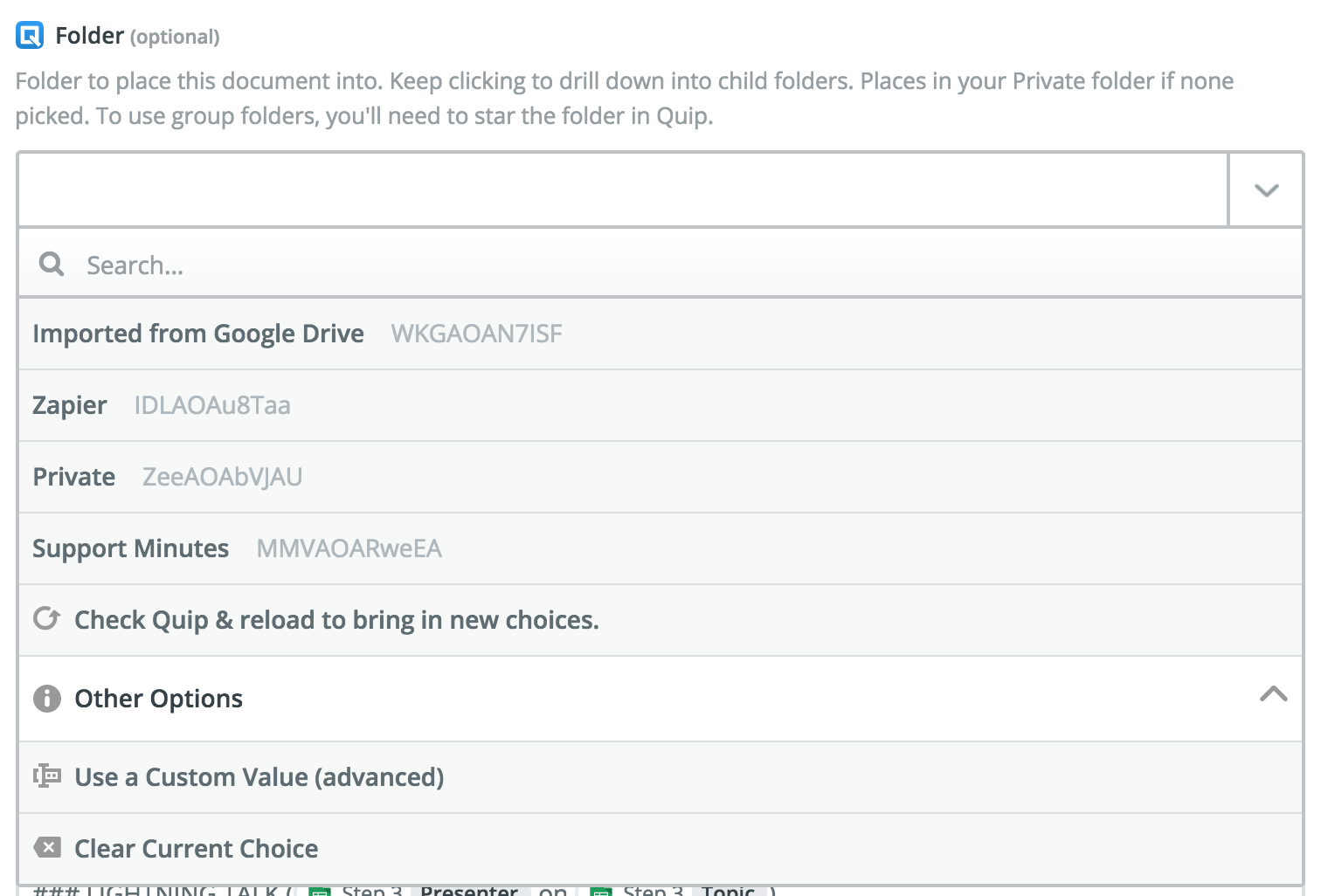Click the Quip app icon beside Folder
This screenshot has height=896, width=1321.
click(30, 36)
